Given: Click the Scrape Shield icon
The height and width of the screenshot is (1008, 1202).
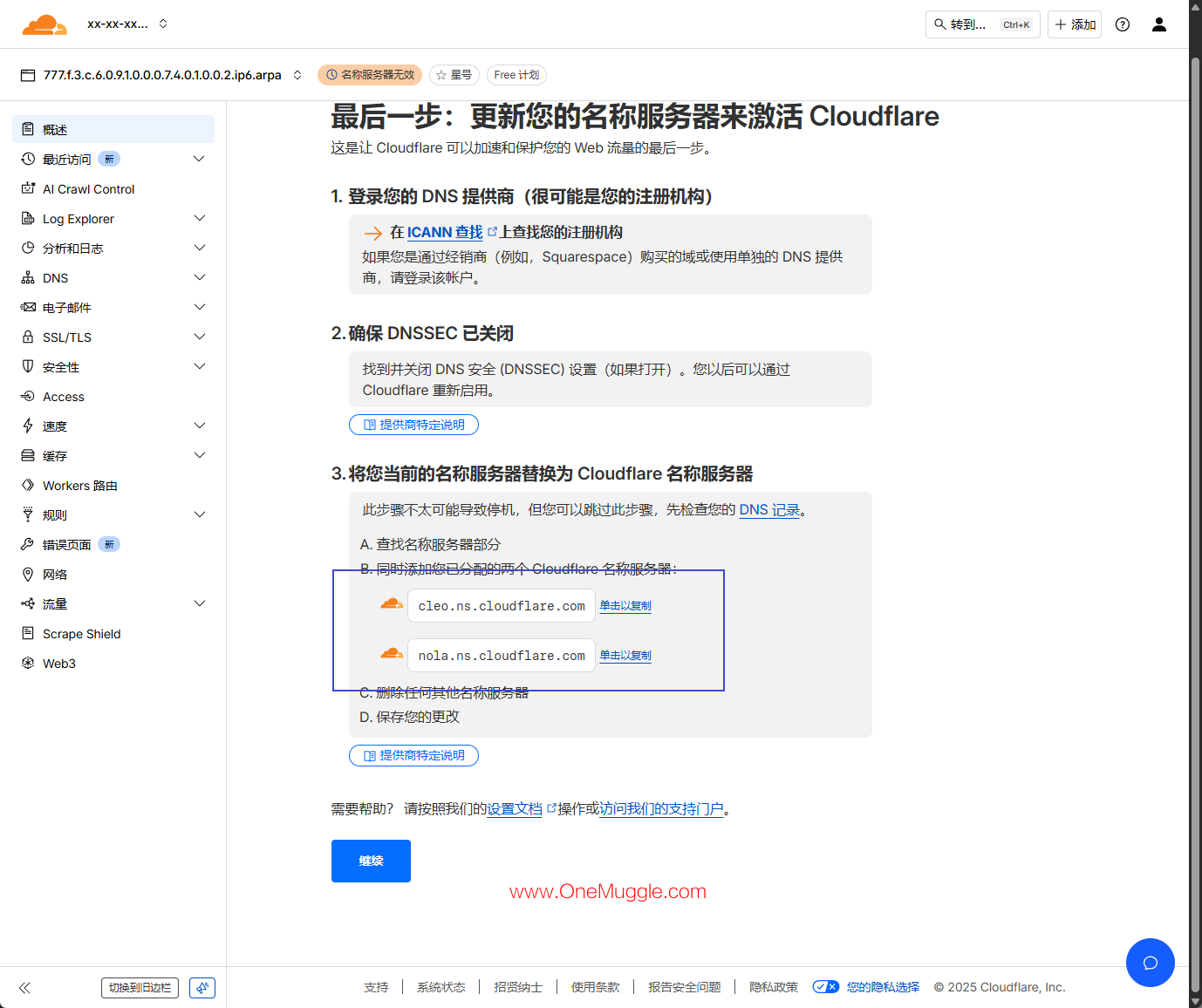Looking at the screenshot, I should (28, 633).
